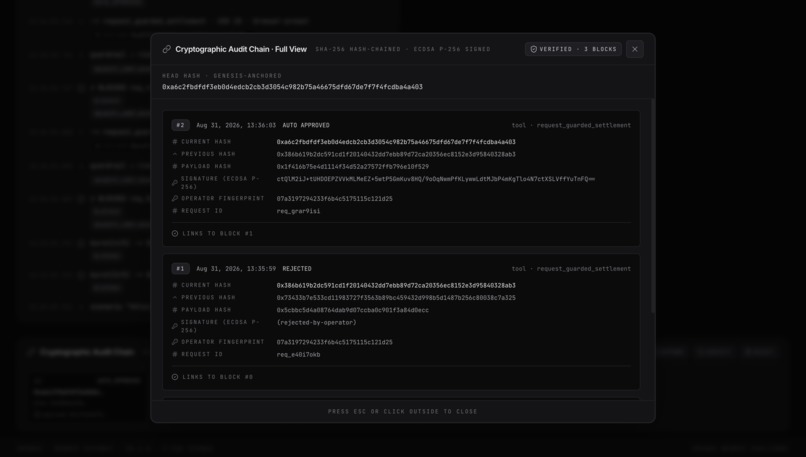Click block #2 previous hash value
The height and width of the screenshot is (457, 806).
point(396,154)
